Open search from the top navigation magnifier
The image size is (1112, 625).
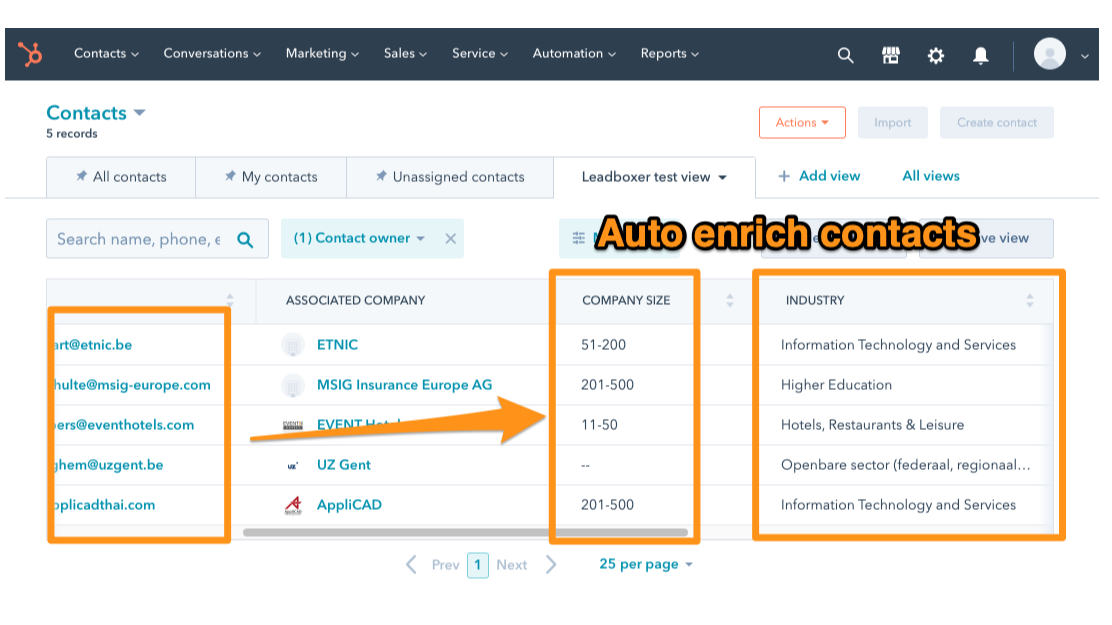845,55
